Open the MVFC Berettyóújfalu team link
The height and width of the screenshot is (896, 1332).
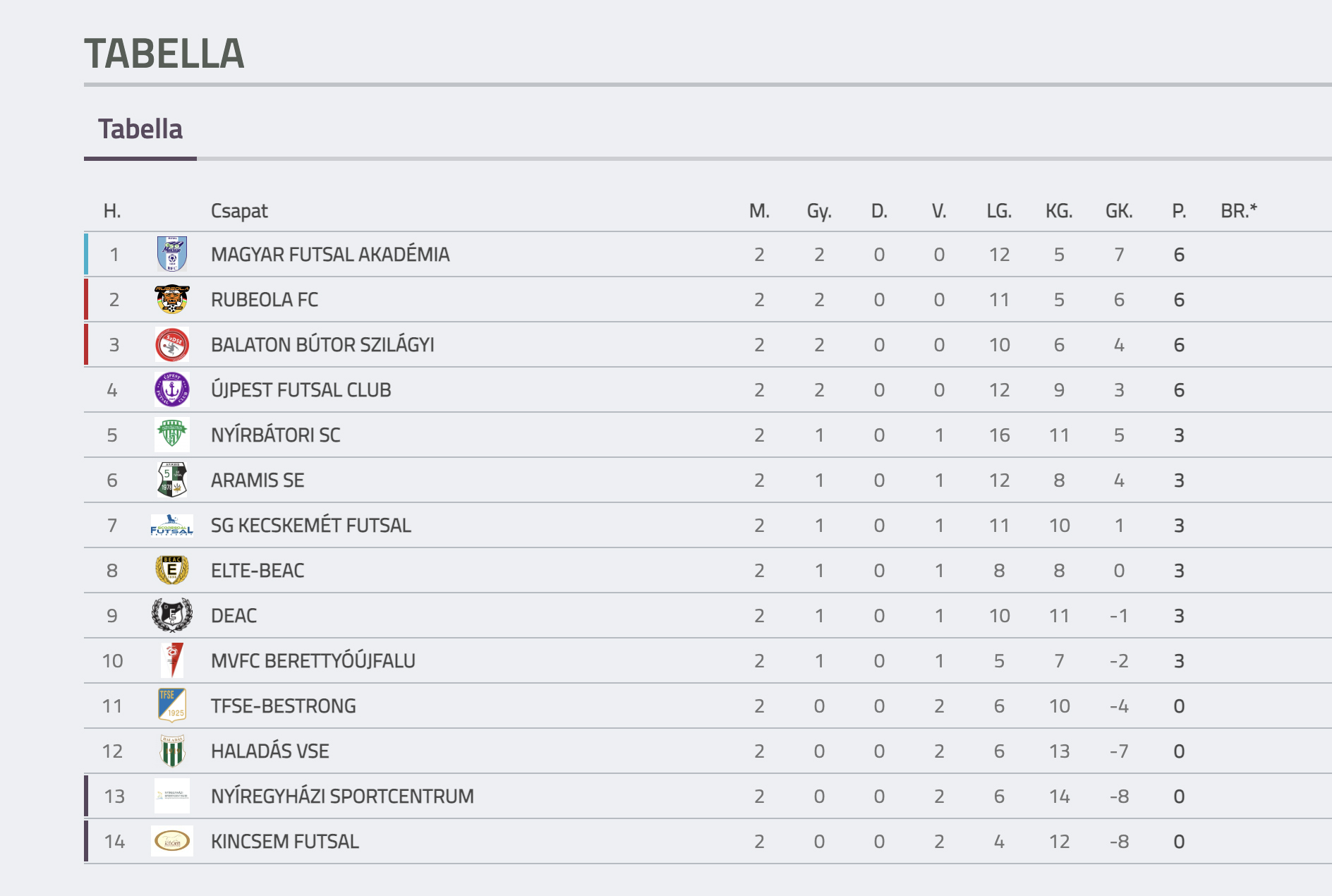tap(313, 661)
